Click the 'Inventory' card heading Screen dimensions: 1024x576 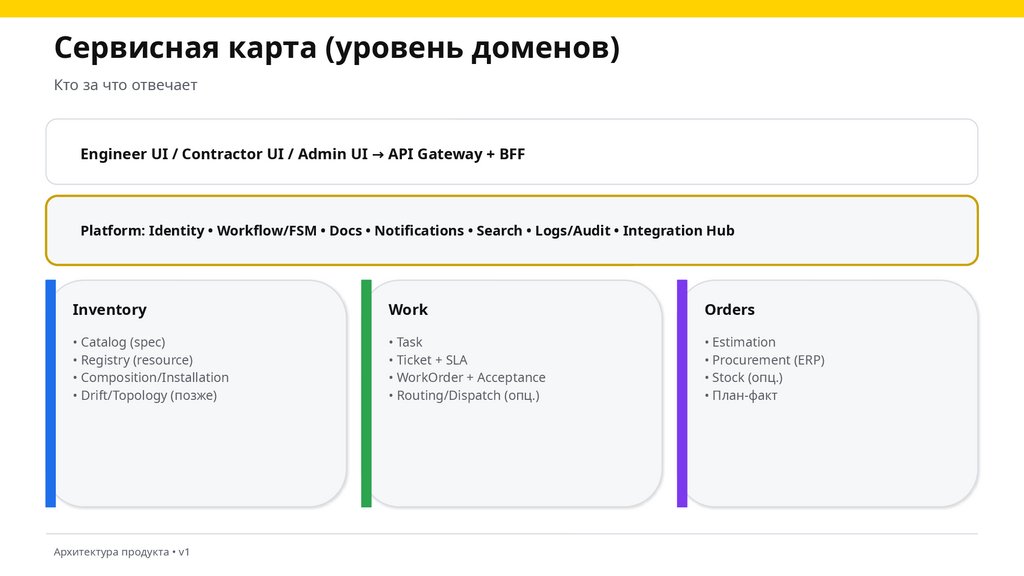[110, 310]
